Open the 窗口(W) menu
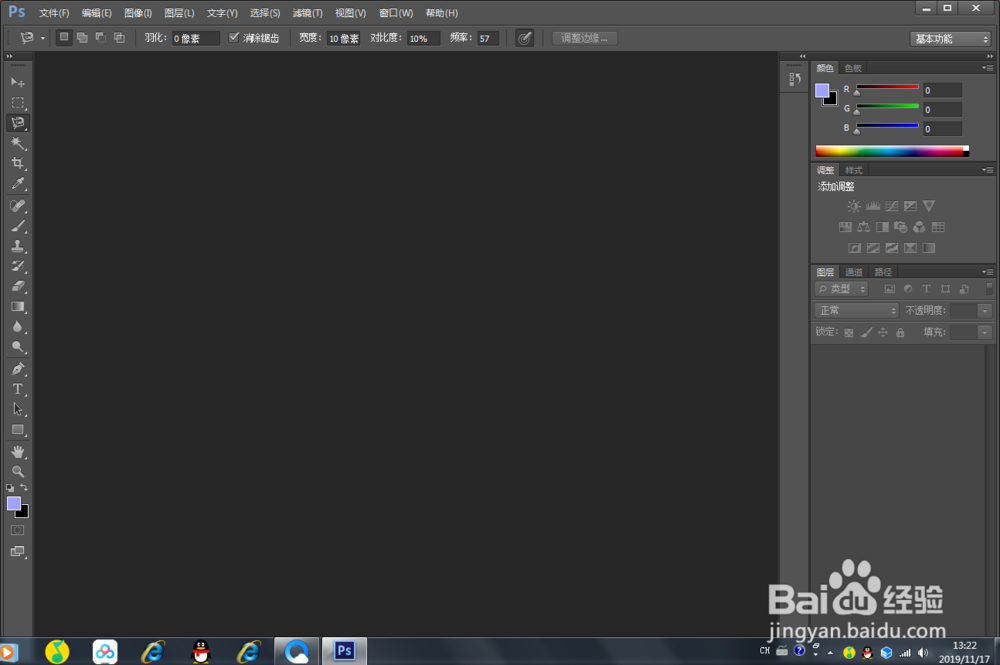1000x665 pixels. [x=395, y=13]
